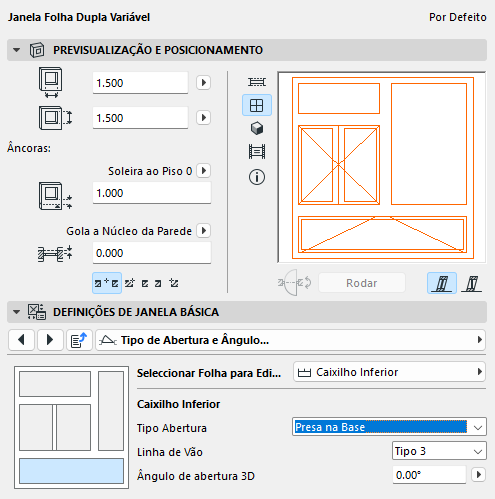Viewport: 495px width, 499px height.
Task: Click the Janela Folha Dupla Variável title
Action: click(x=79, y=17)
